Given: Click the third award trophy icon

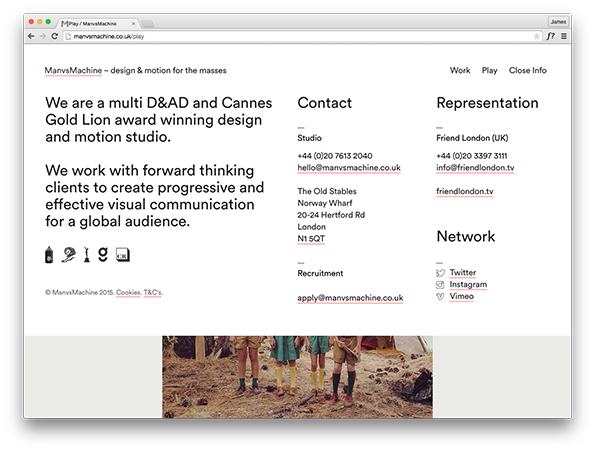Looking at the screenshot, I should click(87, 255).
